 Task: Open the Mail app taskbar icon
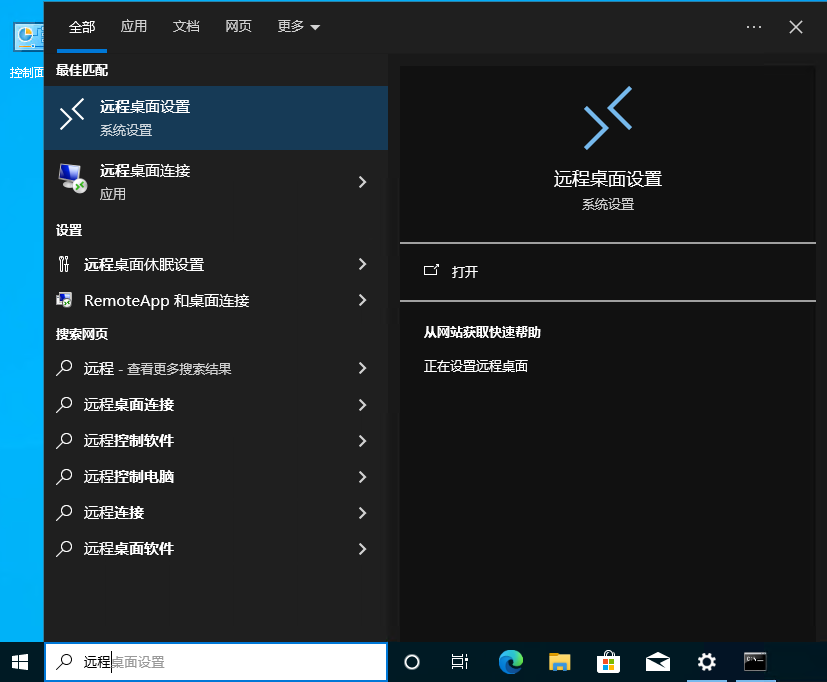[657, 661]
